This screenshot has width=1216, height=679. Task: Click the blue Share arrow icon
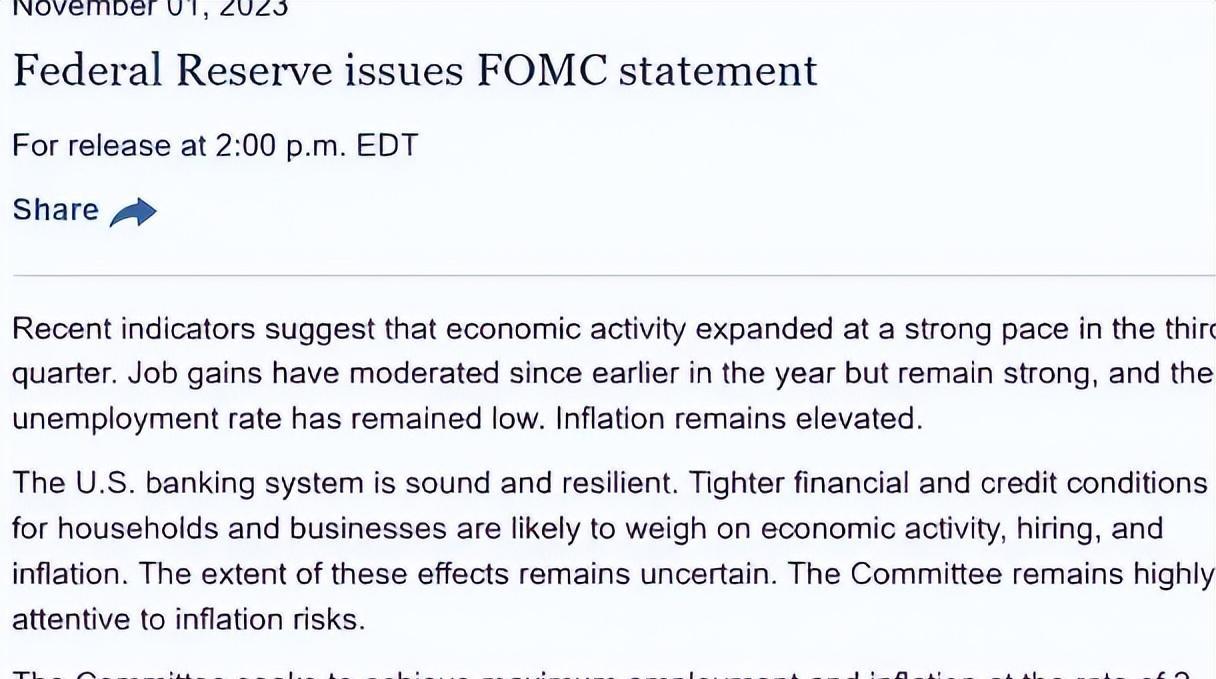[x=133, y=213]
